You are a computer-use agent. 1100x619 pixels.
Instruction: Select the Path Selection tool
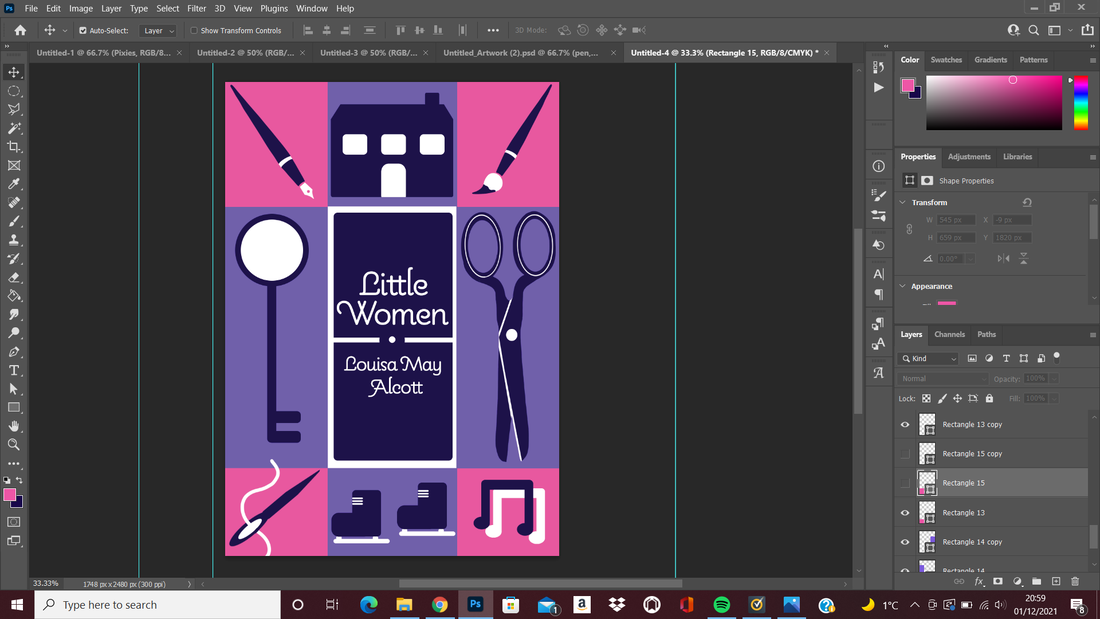14,389
